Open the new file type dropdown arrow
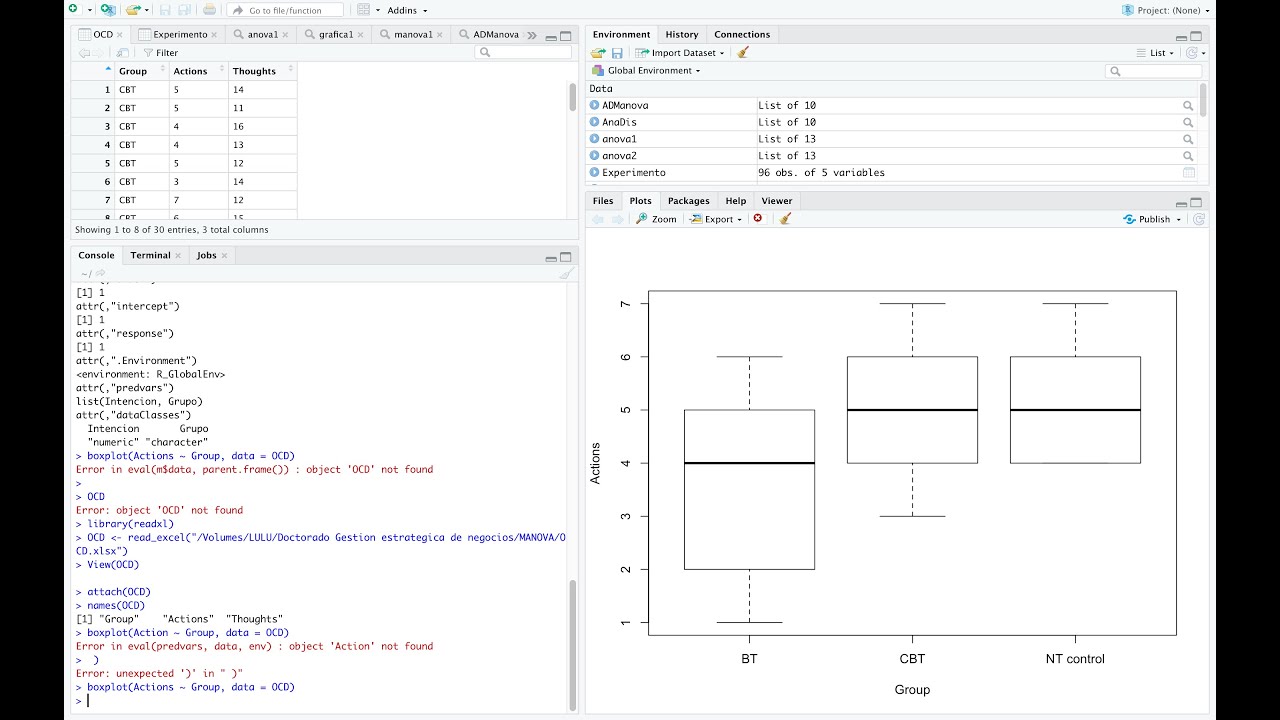This screenshot has height=720, width=1280. pyautogui.click(x=89, y=10)
